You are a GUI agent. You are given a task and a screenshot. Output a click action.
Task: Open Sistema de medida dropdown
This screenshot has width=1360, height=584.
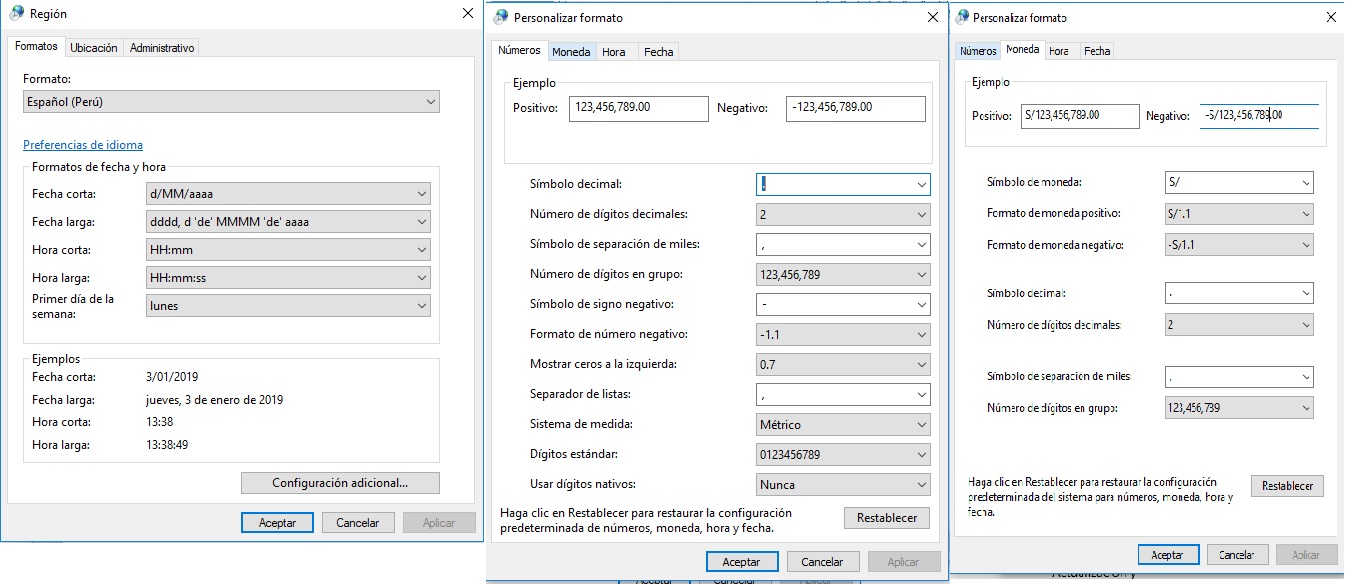[843, 424]
